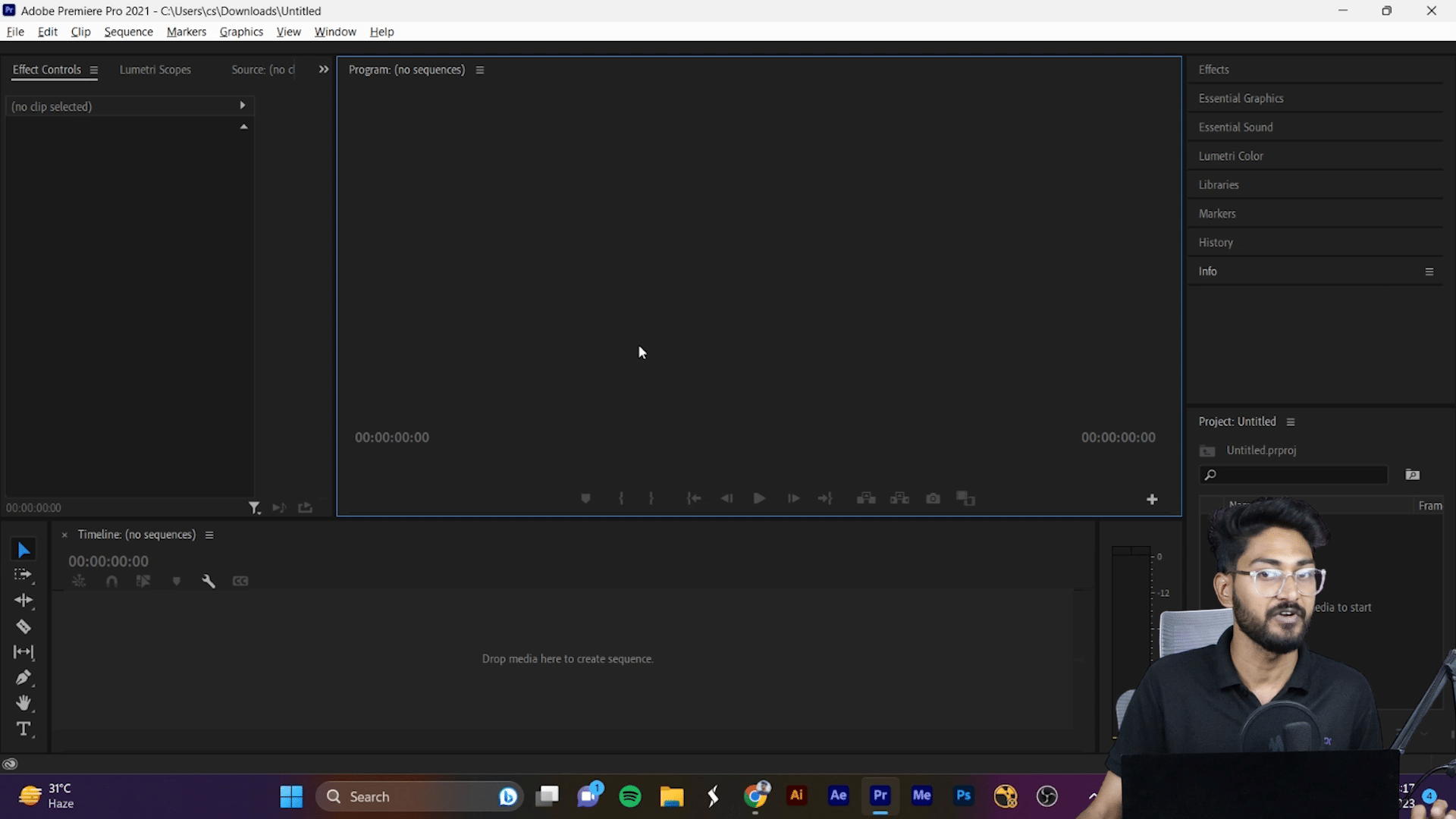This screenshot has height=819, width=1456.
Task: Expand the no clip selected arrow
Action: [243, 105]
